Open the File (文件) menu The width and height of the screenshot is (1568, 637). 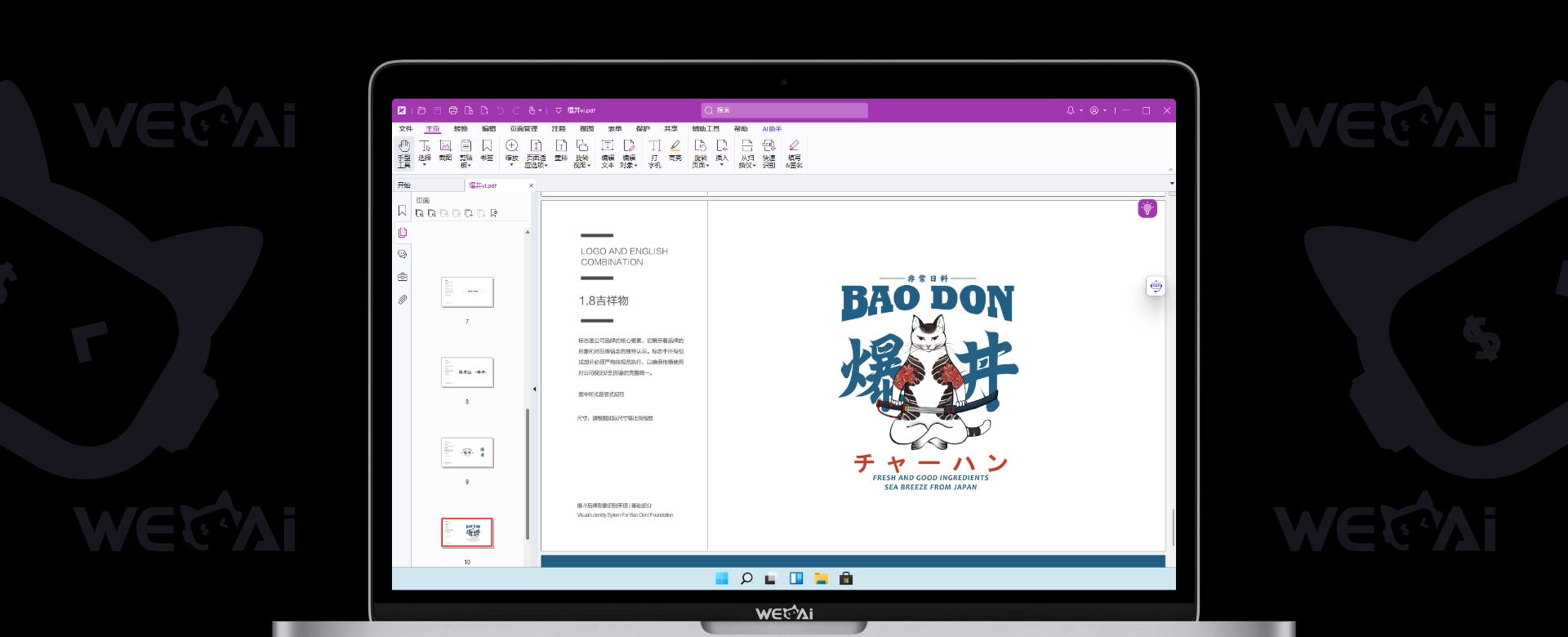[x=405, y=129]
